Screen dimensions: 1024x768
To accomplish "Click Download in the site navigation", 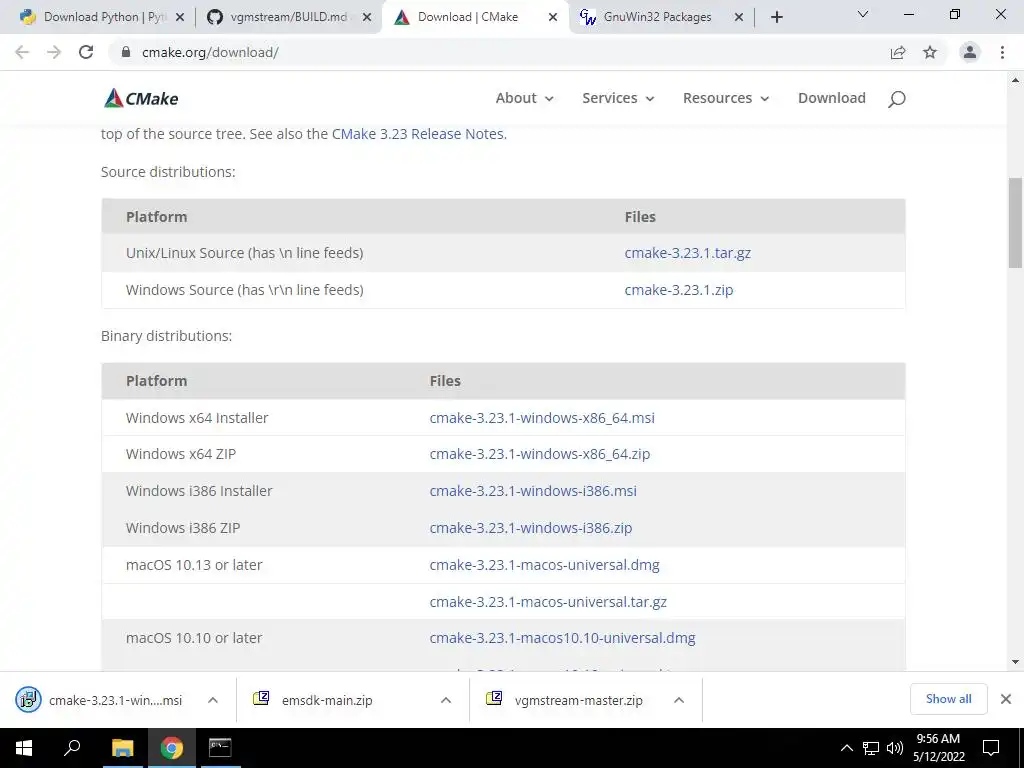I will [x=832, y=98].
